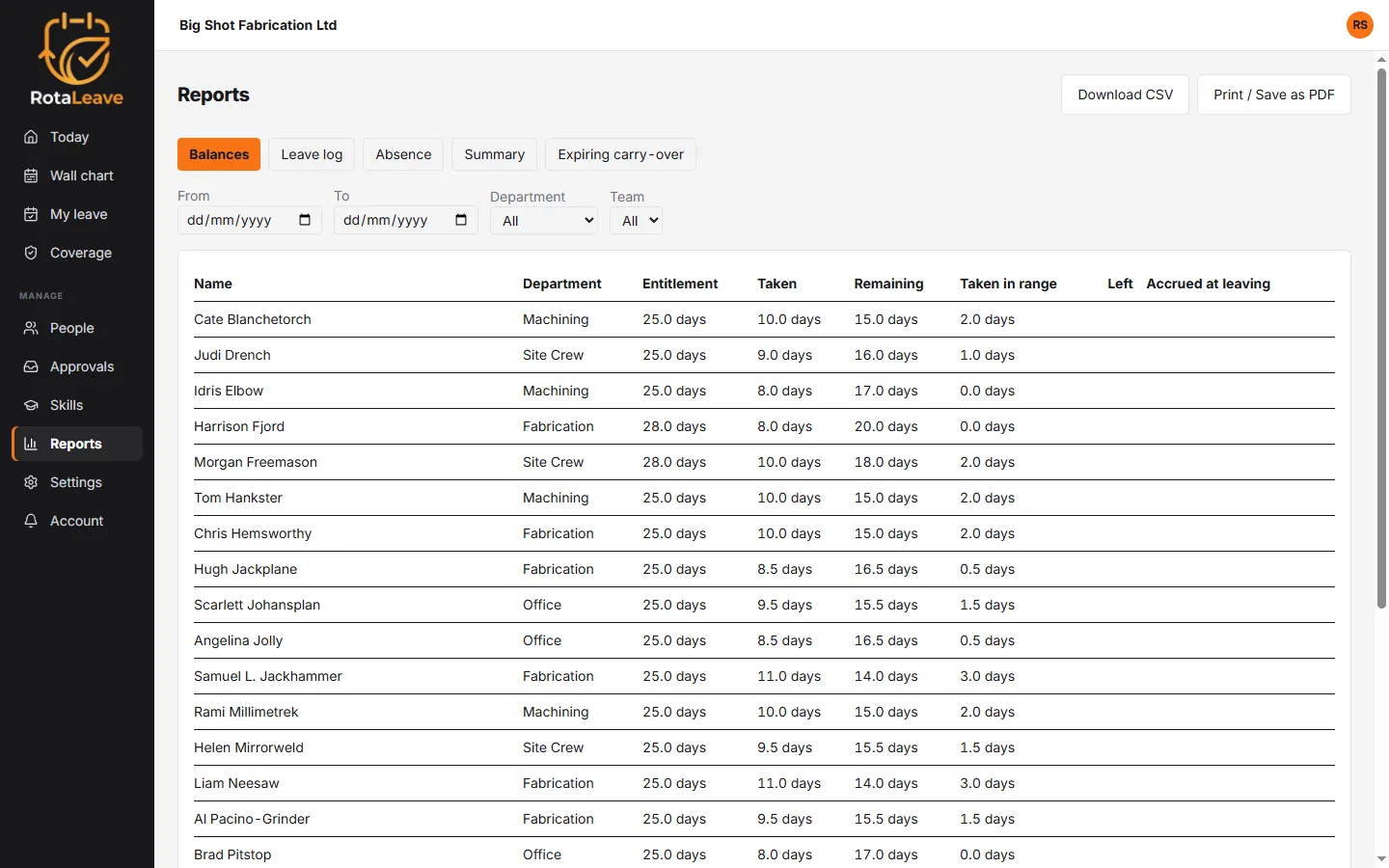Click the scrollbar down arrow
Screen dimensions: 1389x868
point(1381,858)
